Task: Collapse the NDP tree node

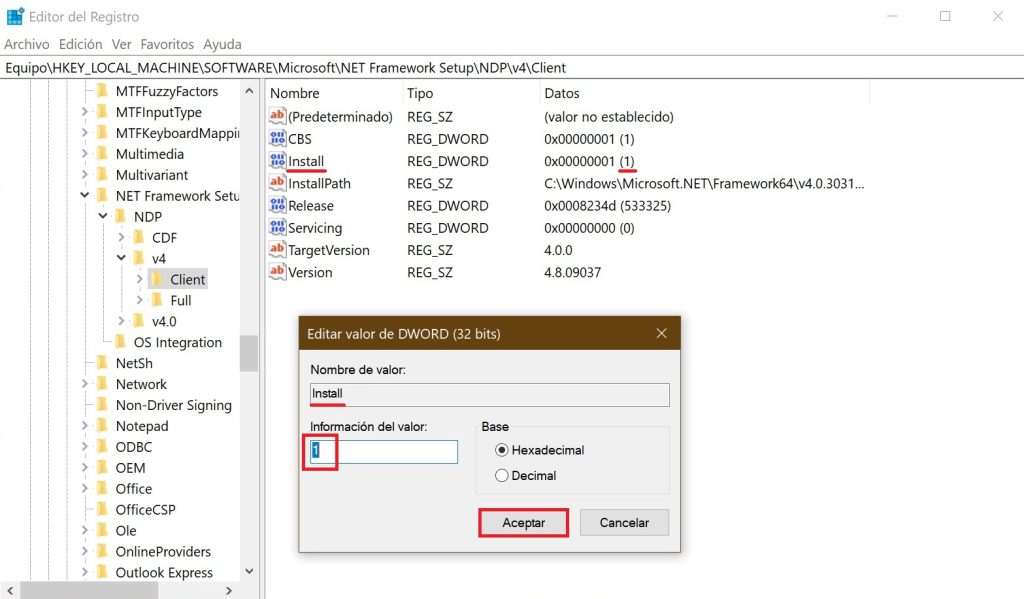Action: 103,216
